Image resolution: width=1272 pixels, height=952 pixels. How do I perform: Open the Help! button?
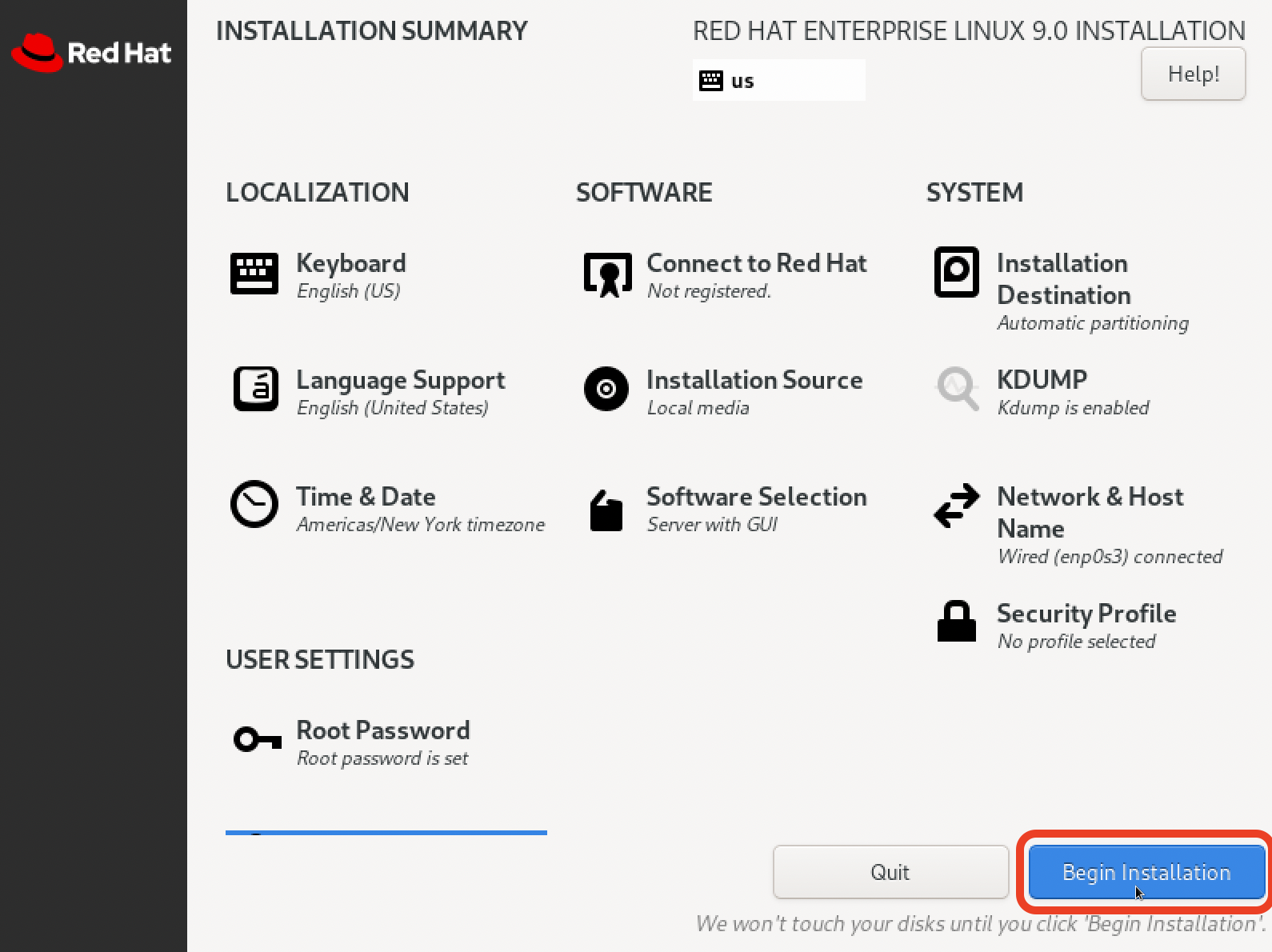pyautogui.click(x=1194, y=74)
